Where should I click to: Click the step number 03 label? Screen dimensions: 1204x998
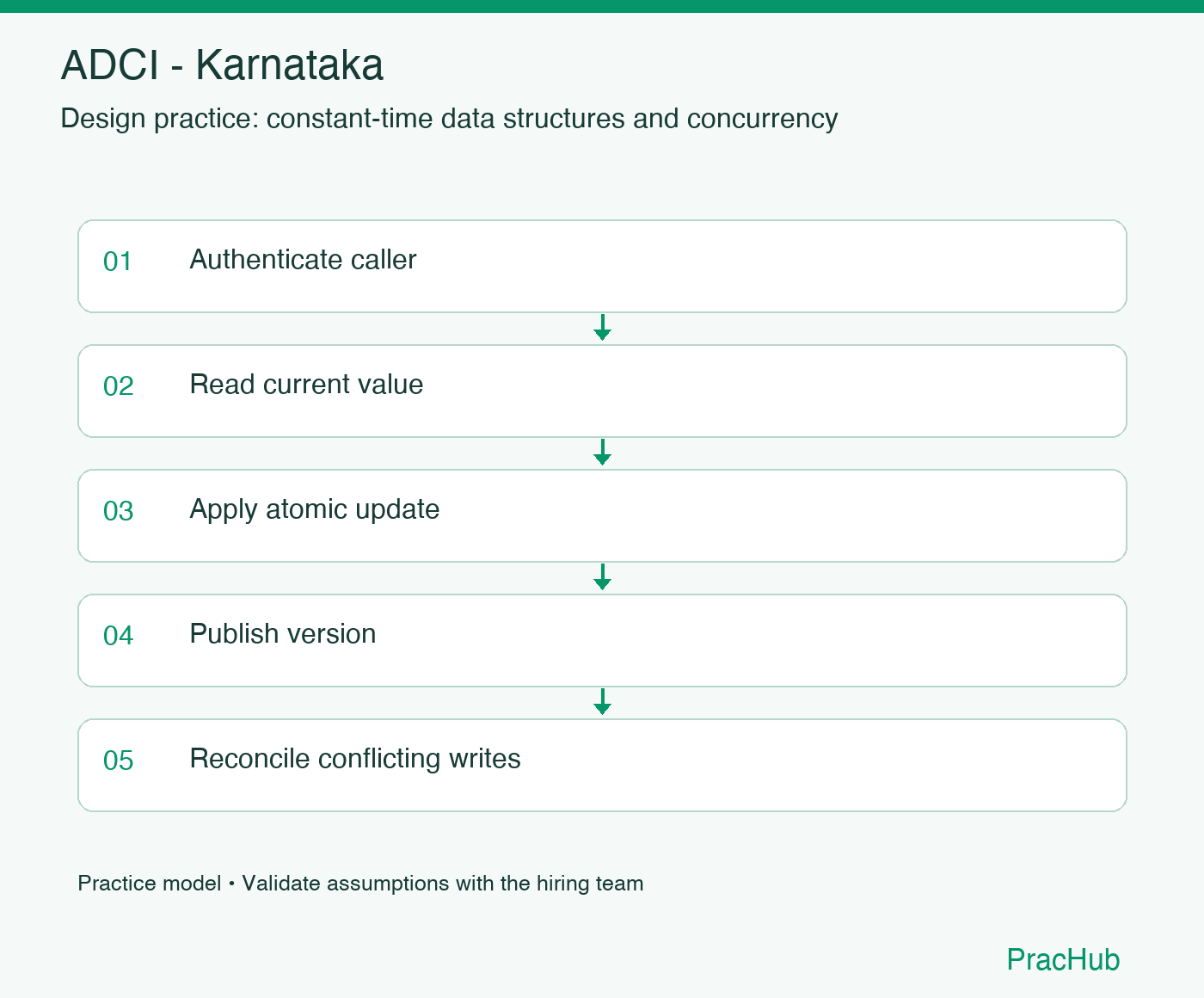[119, 511]
